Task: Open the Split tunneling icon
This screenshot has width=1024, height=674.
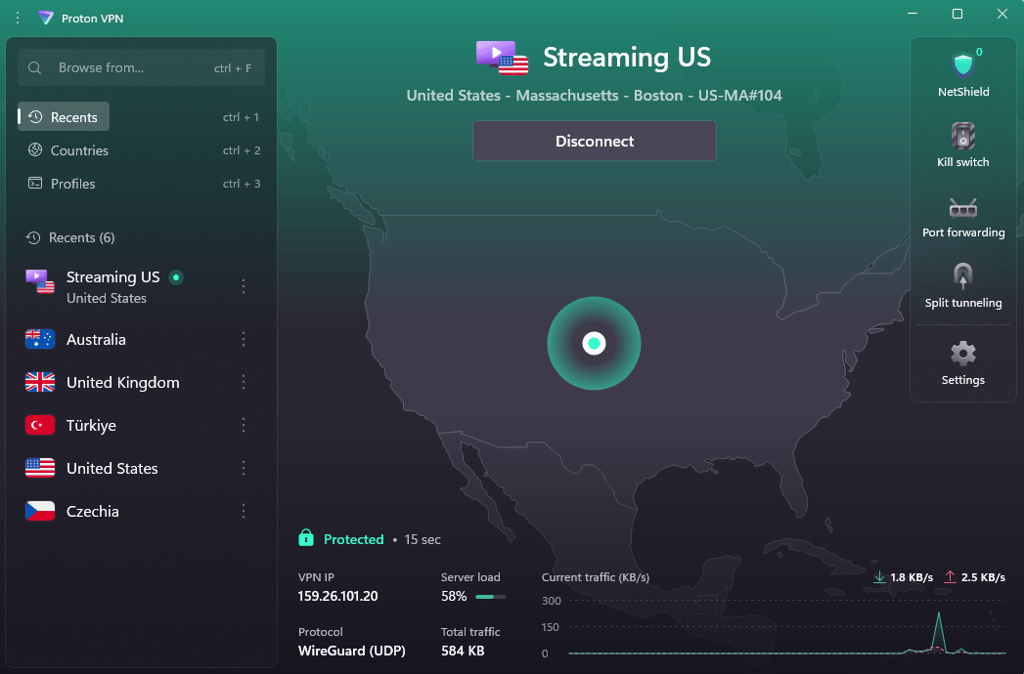Action: pos(963,276)
